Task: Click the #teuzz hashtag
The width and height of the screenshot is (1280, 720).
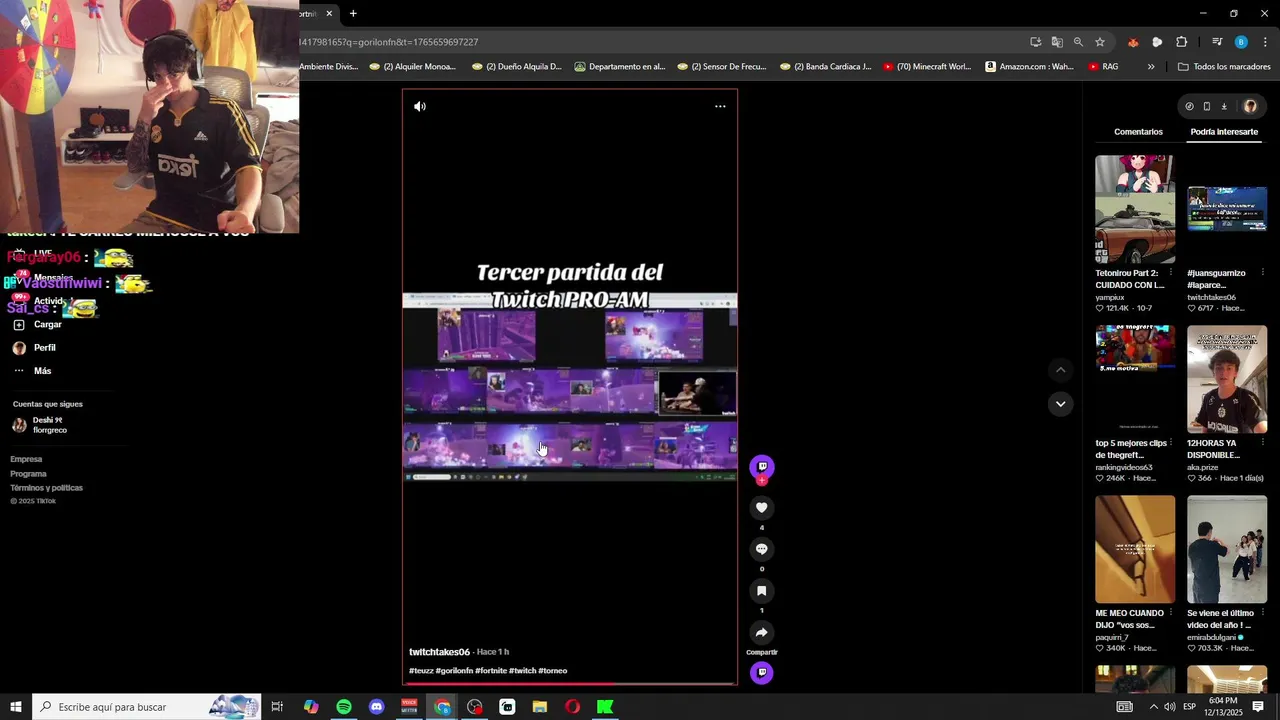Action: pyautogui.click(x=421, y=671)
